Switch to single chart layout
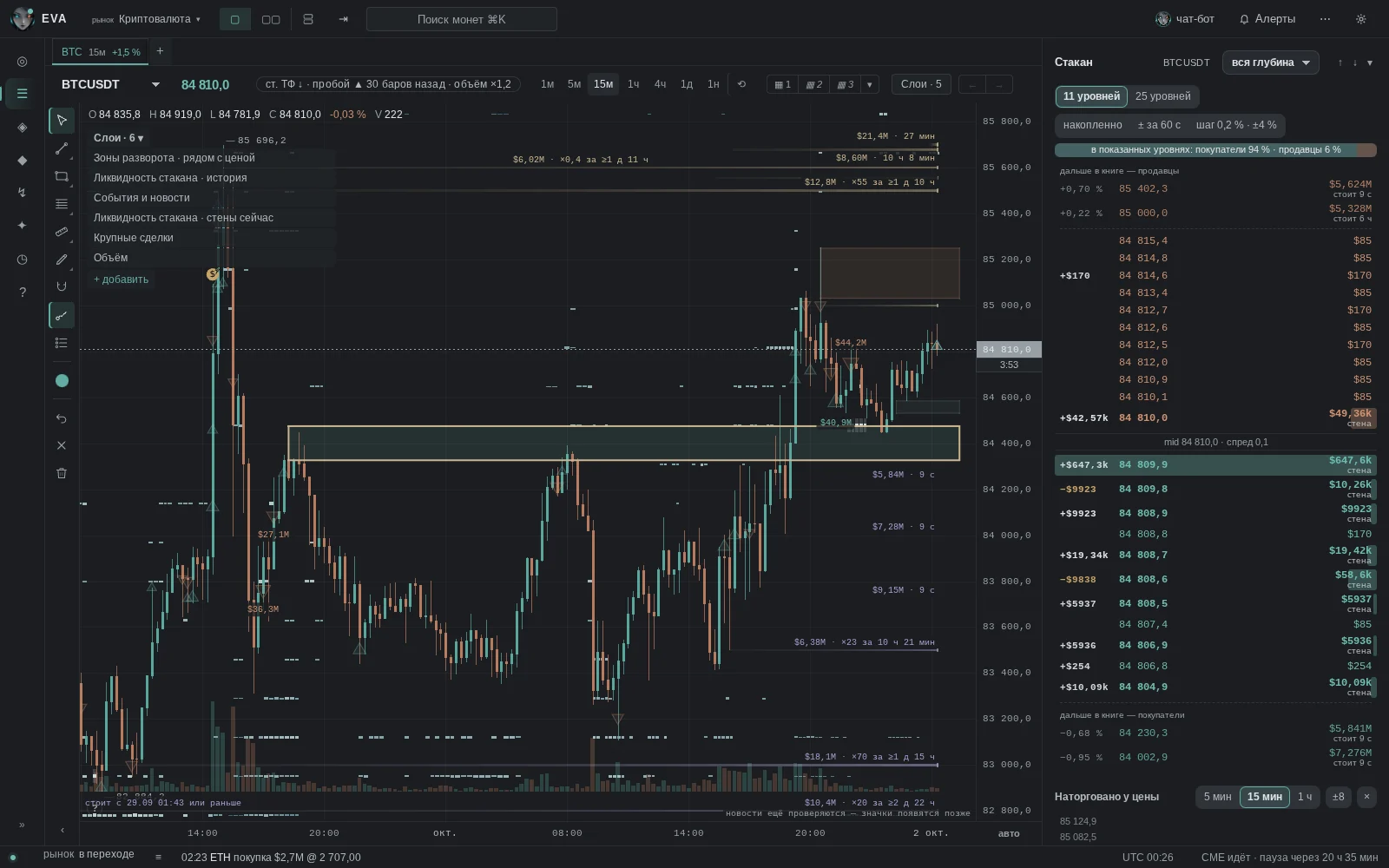 [234, 19]
